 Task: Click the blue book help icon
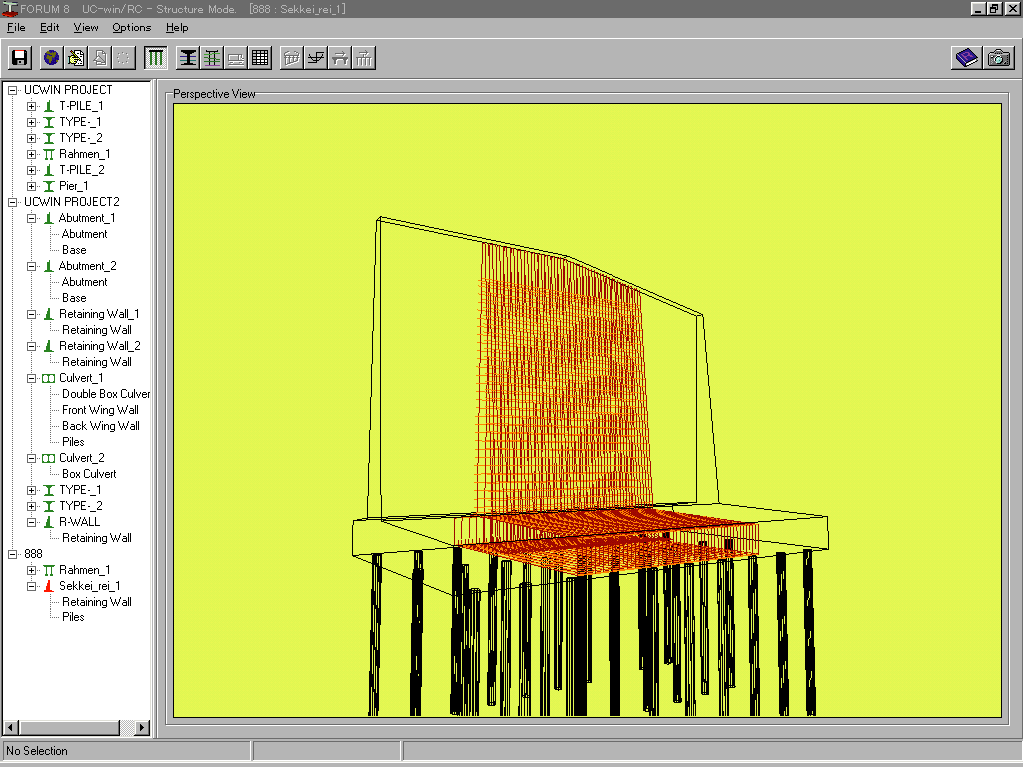[x=966, y=58]
